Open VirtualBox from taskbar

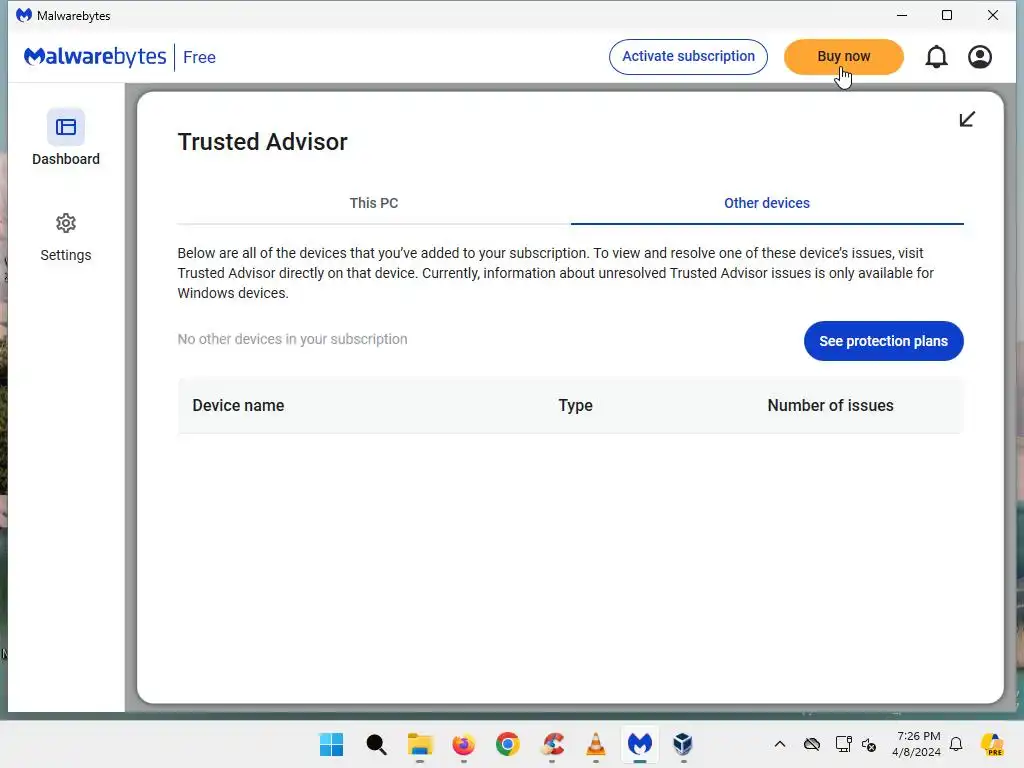point(683,744)
